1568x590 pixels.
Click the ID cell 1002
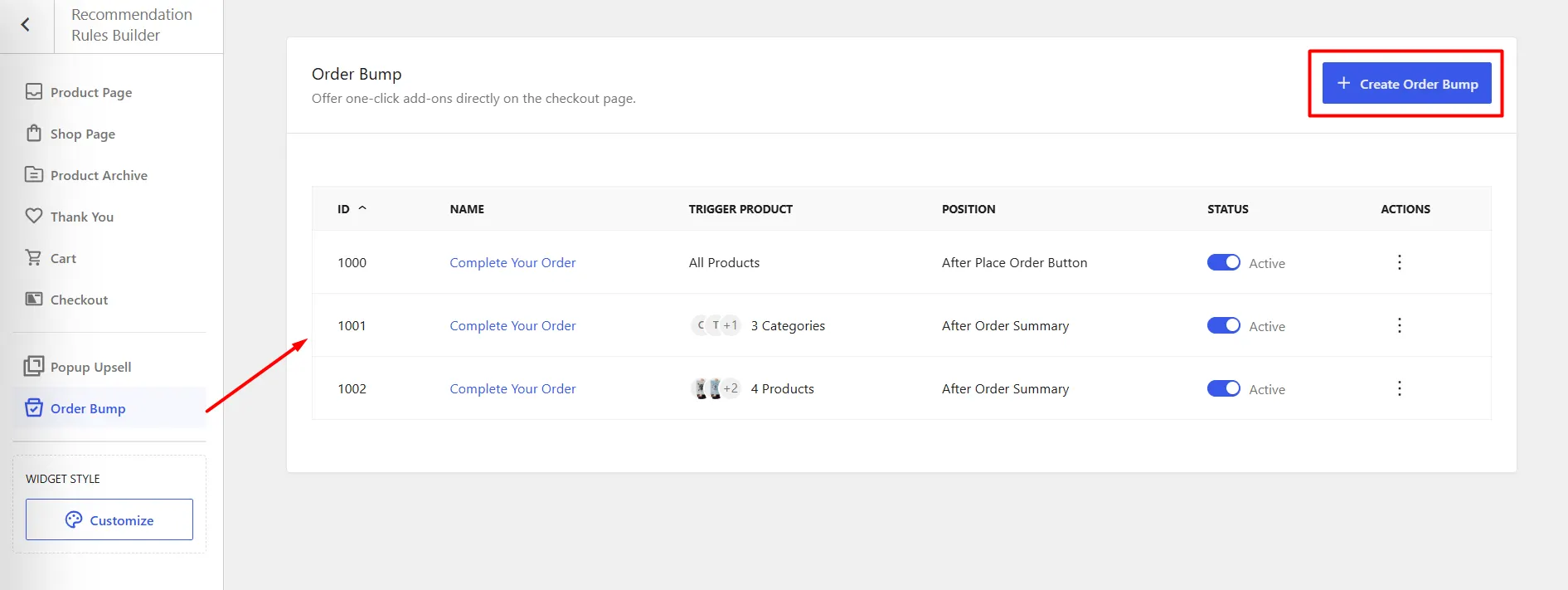click(x=352, y=388)
